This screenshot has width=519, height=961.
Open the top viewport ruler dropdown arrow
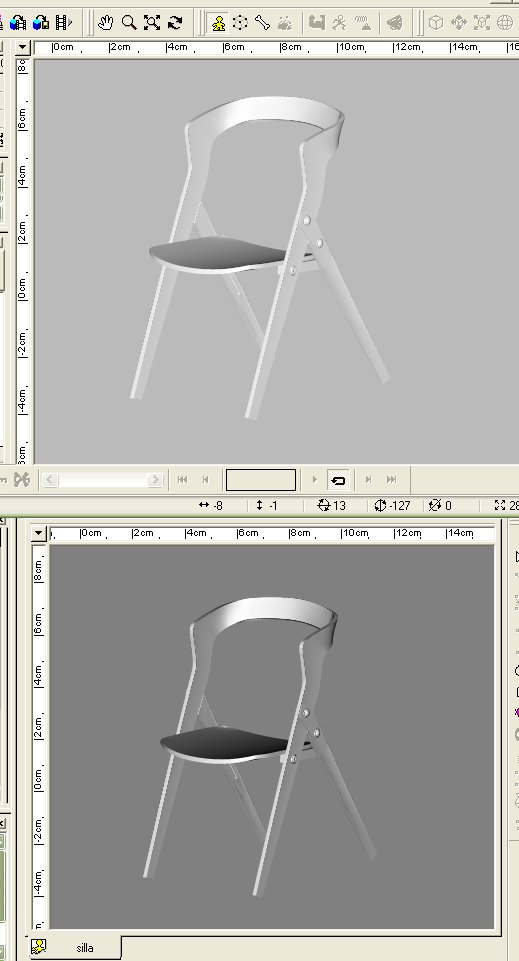click(x=23, y=47)
